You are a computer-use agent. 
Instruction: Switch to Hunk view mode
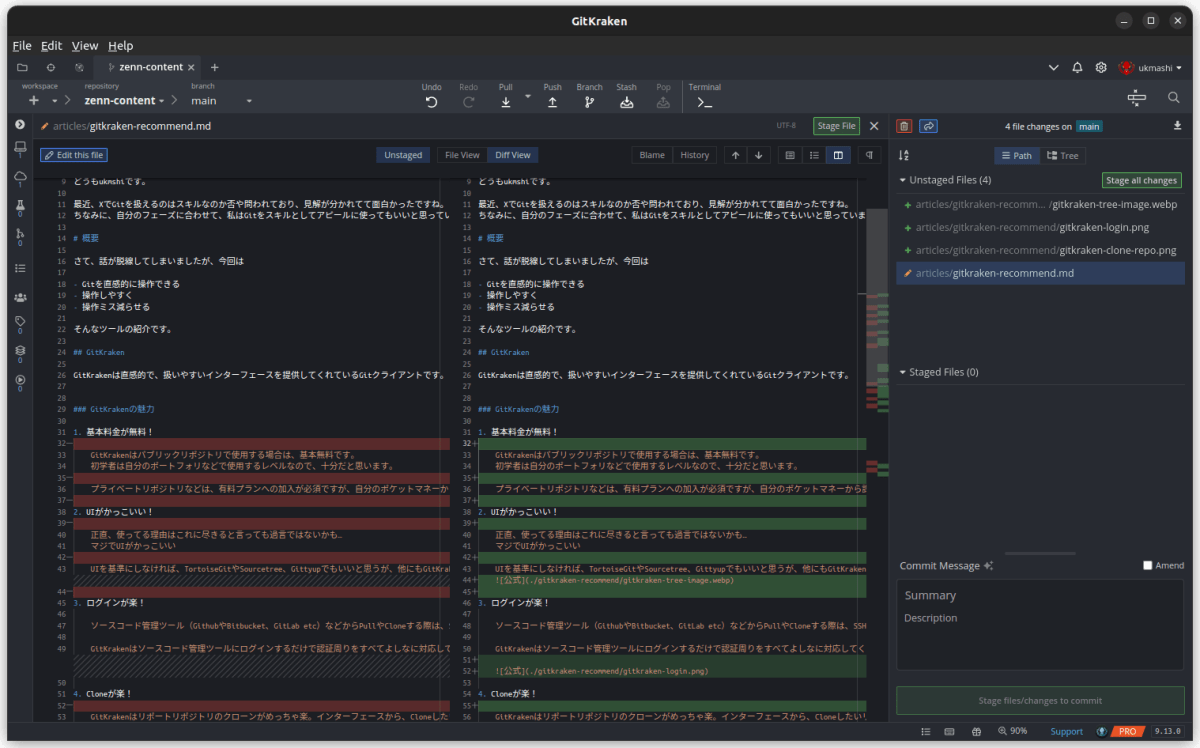[790, 155]
